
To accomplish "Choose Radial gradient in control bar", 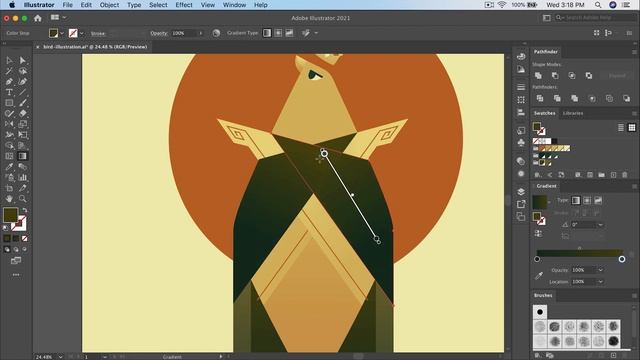I will pos(278,33).
